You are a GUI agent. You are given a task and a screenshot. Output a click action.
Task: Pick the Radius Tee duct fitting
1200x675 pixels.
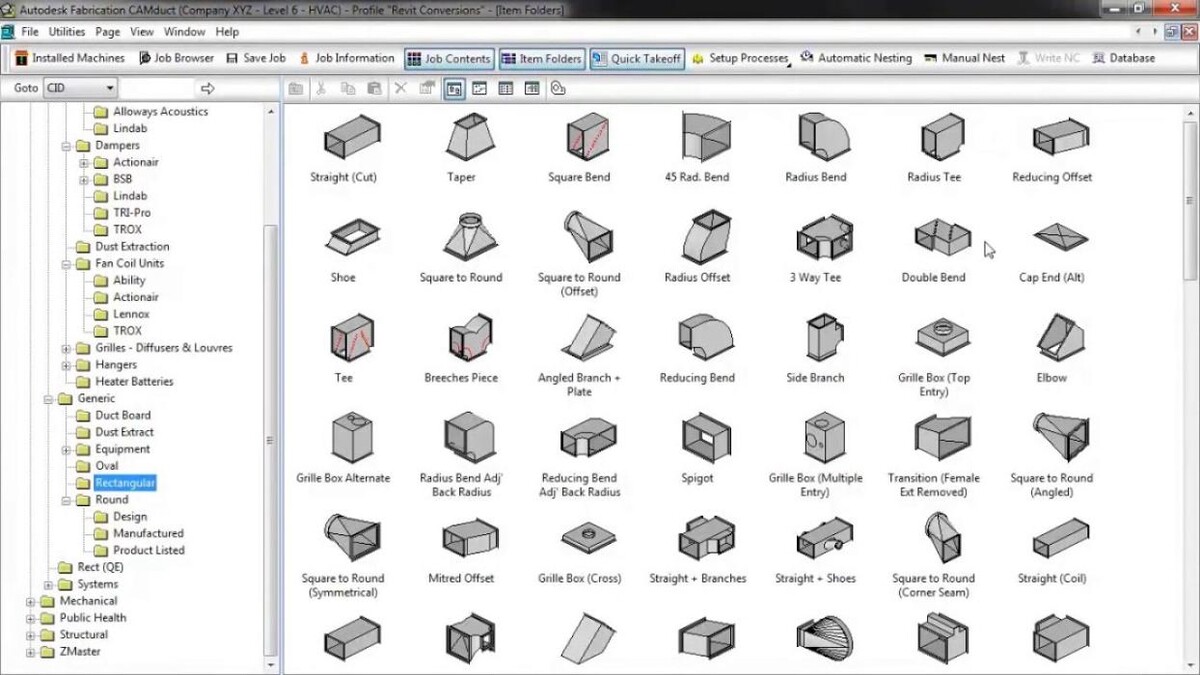click(933, 137)
